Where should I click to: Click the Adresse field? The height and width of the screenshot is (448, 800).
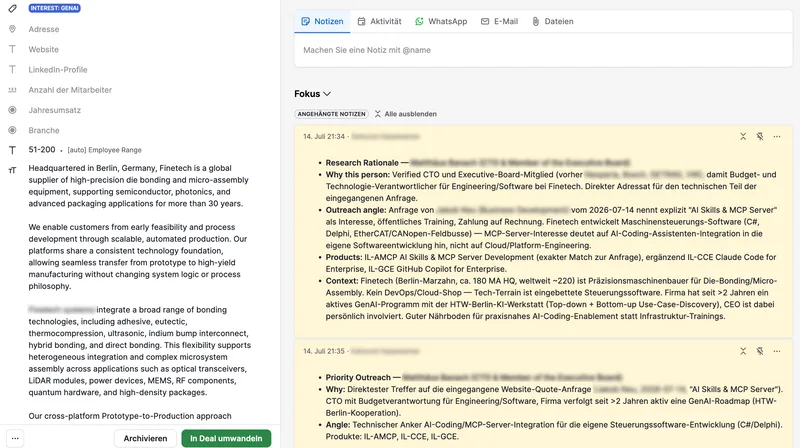coord(44,29)
